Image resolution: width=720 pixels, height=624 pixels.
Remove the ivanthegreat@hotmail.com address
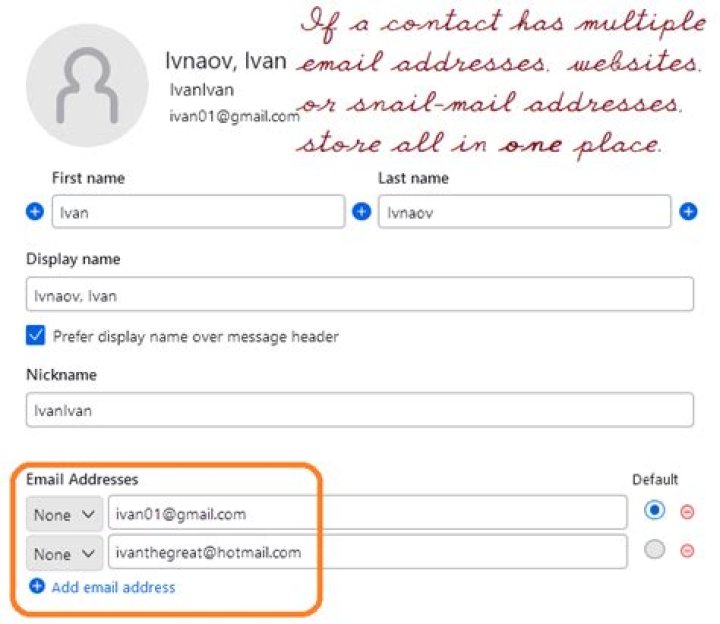point(687,550)
